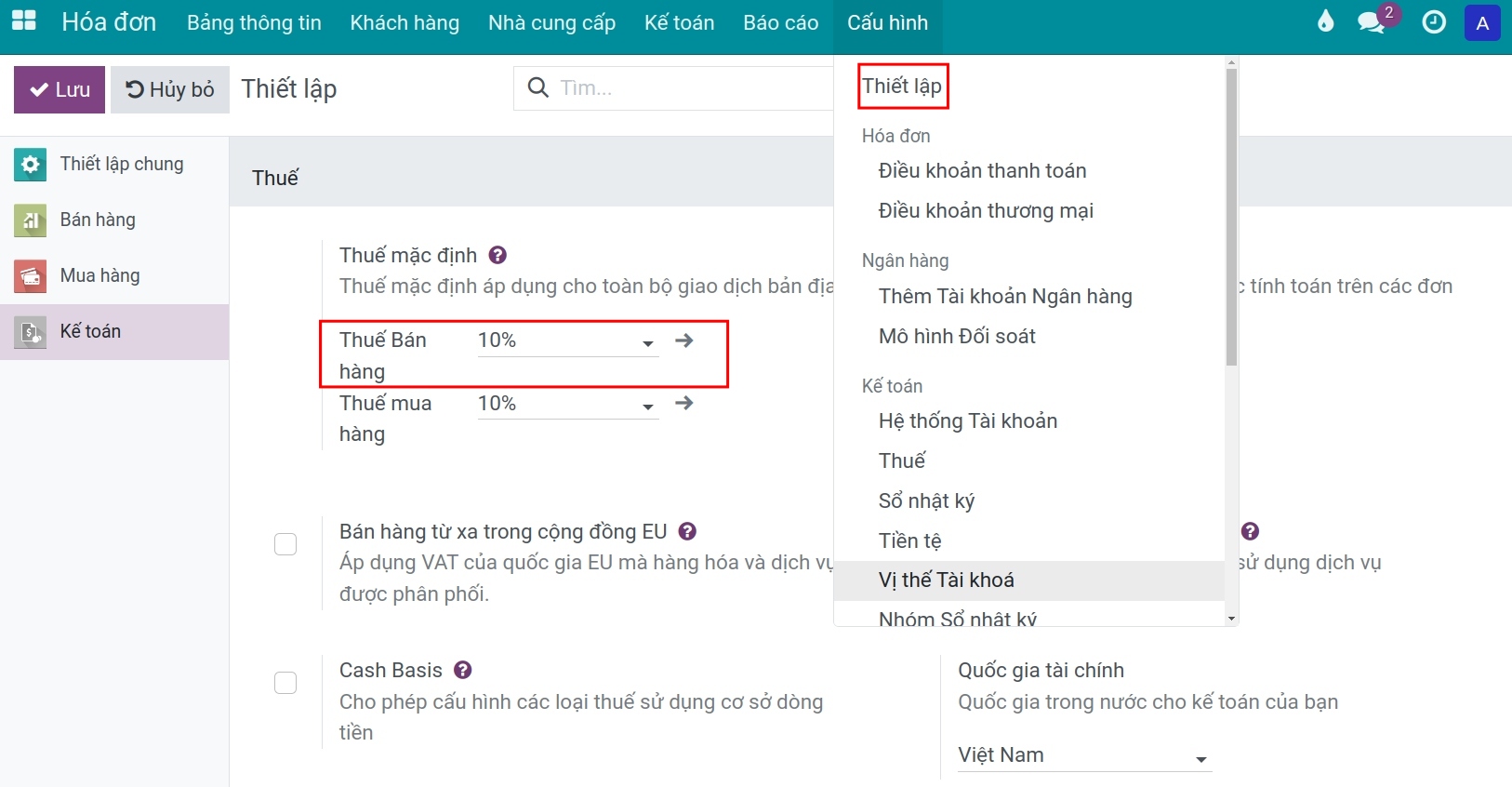Open the Bảng thông tin menu
Image resolution: width=1512 pixels, height=787 pixels.
tap(254, 22)
